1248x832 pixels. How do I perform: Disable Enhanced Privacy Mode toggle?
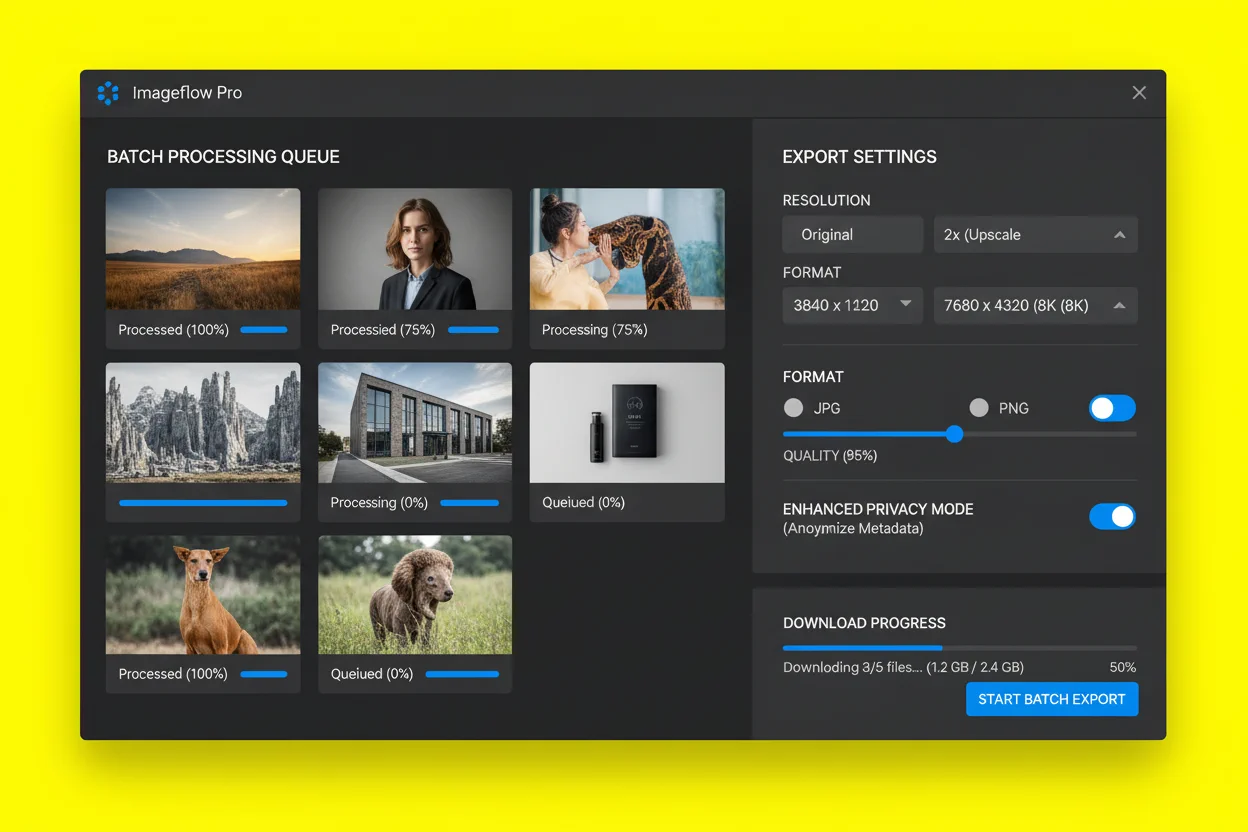click(x=1112, y=517)
